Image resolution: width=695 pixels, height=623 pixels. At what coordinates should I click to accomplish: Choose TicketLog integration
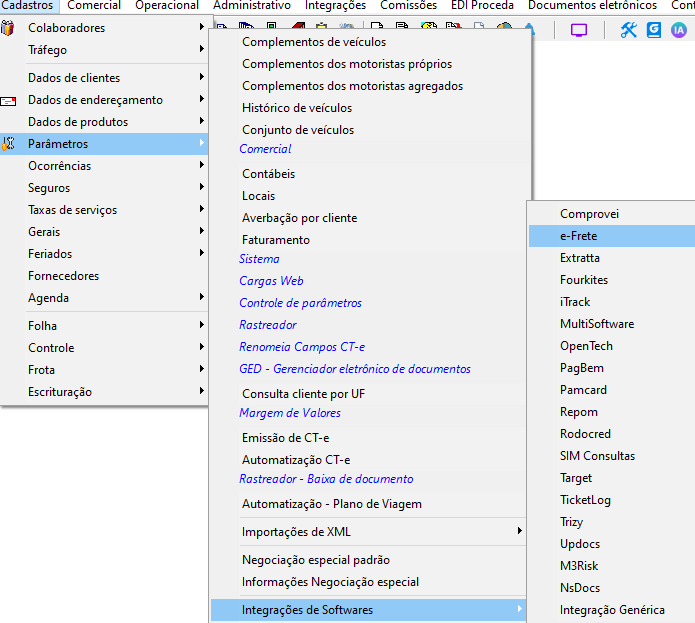[x=586, y=500]
